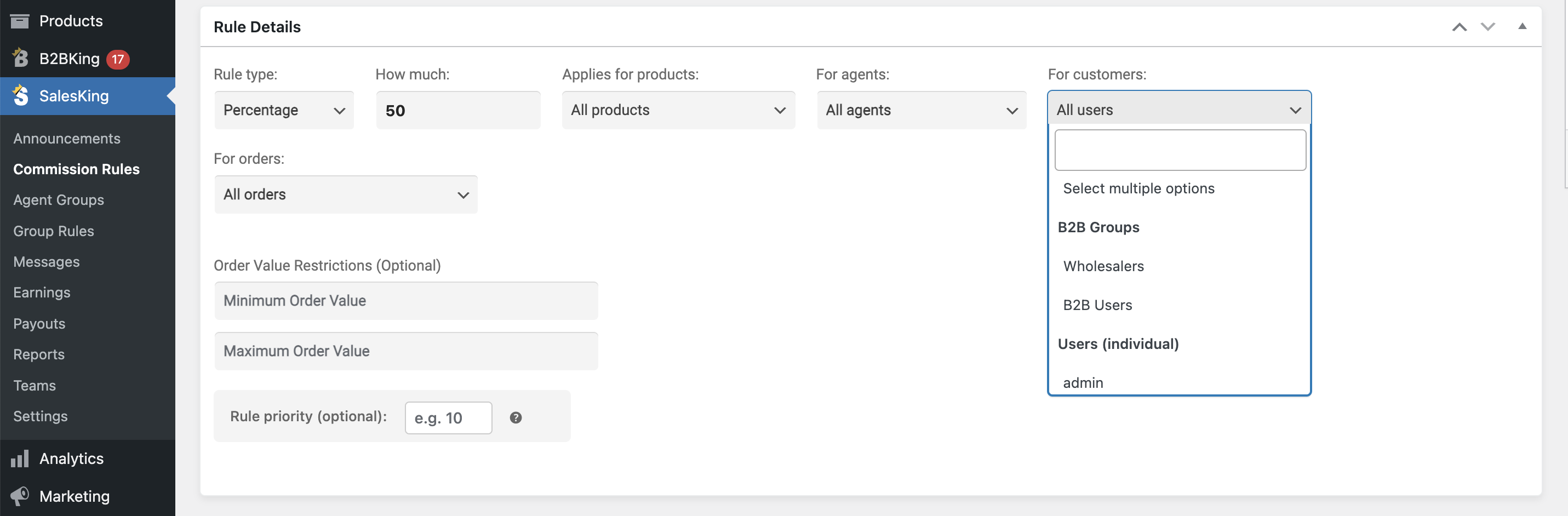Viewport: 1568px width, 516px height.
Task: Open the Payouts page
Action: click(39, 324)
